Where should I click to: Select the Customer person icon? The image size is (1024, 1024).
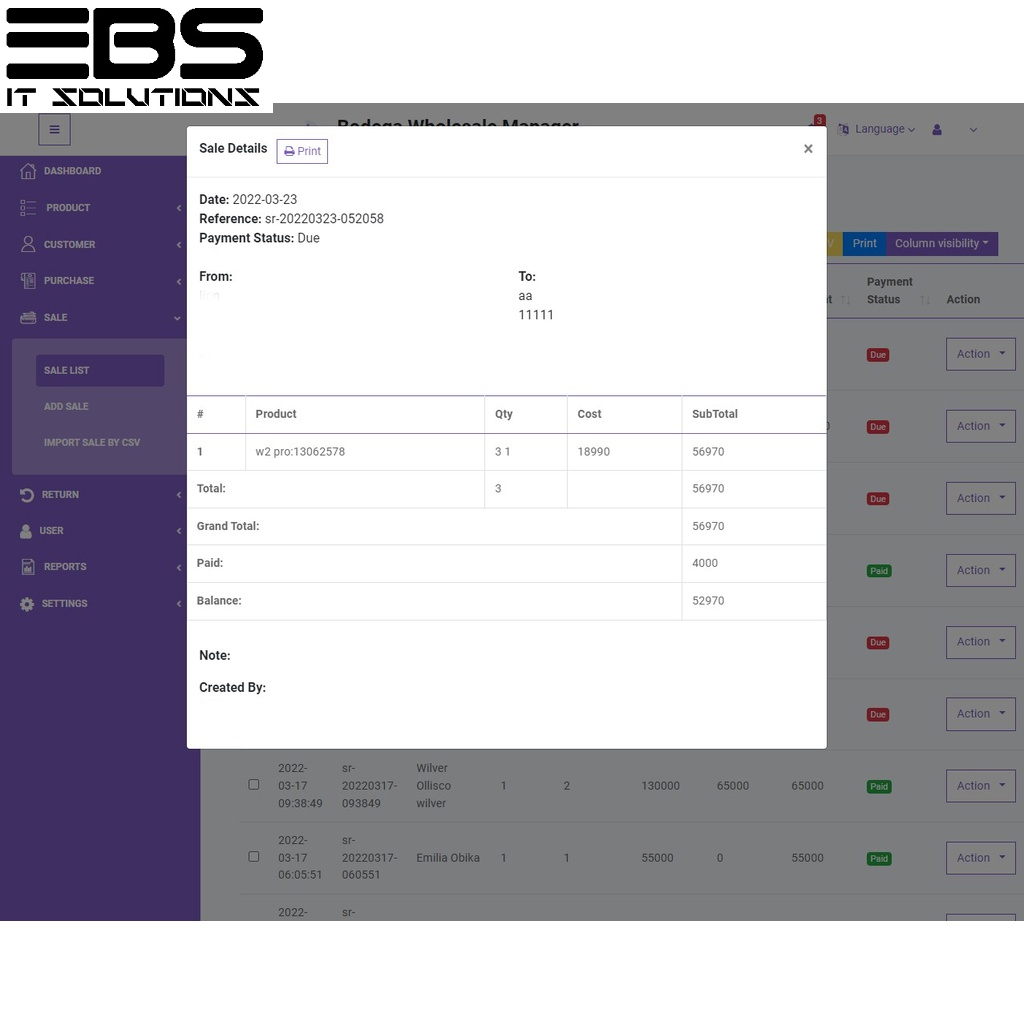point(27,244)
